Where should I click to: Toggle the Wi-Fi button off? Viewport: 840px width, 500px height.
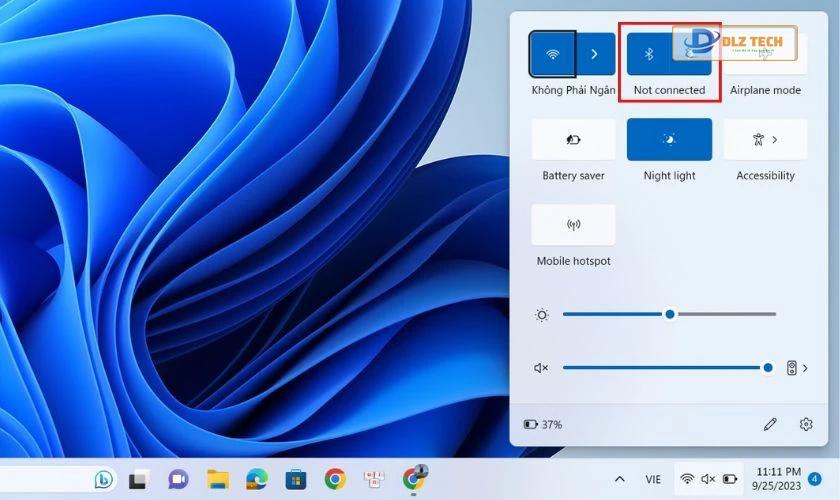(x=552, y=54)
